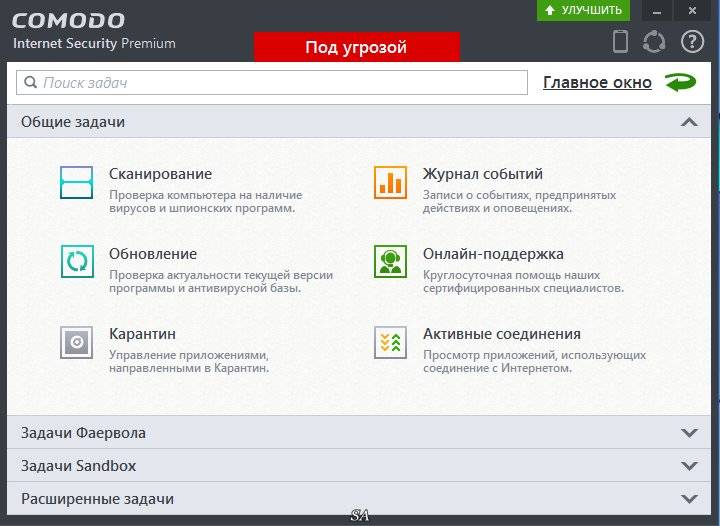
Task: Click the COMODO logo in header
Action: 68,21
